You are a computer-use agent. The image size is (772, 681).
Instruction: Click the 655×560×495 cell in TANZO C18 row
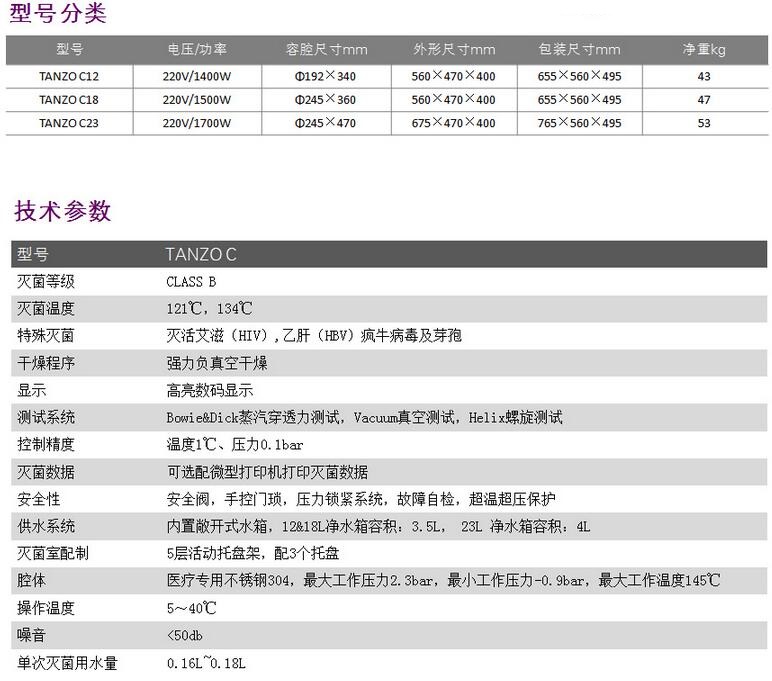pos(579,99)
